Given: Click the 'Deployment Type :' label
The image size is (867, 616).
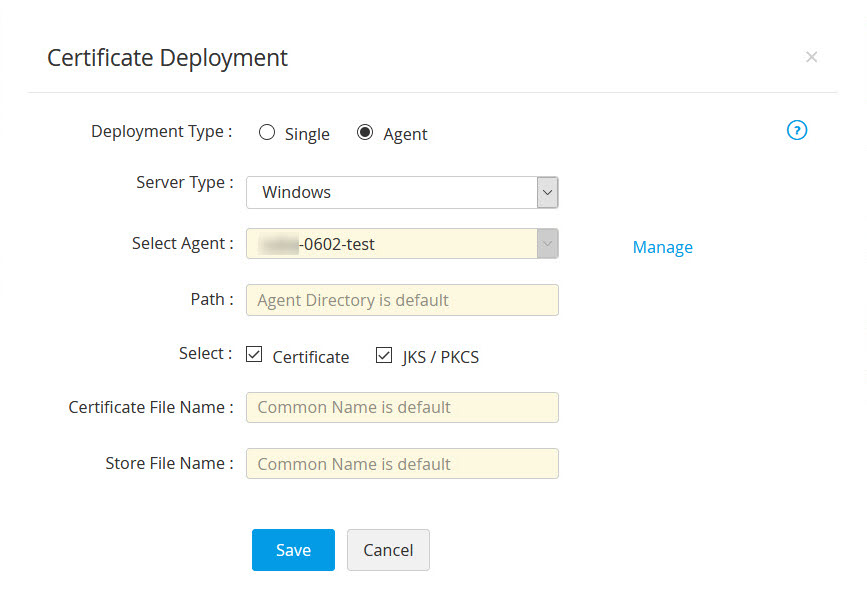Looking at the screenshot, I should coord(161,131).
